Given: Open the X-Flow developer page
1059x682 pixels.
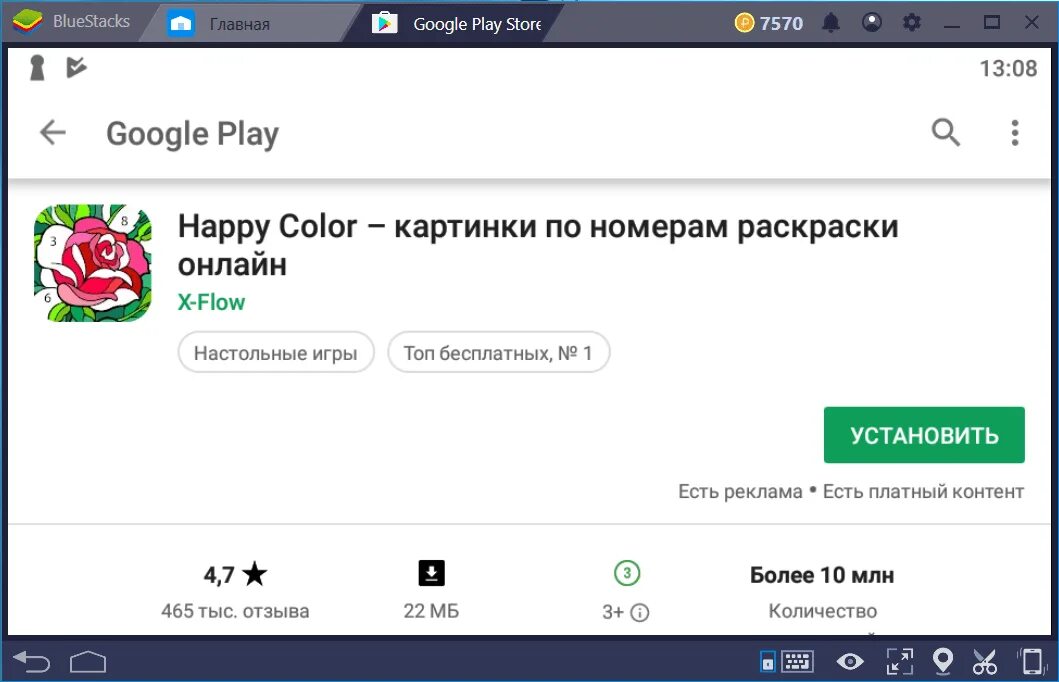Looking at the screenshot, I should pos(211,302).
